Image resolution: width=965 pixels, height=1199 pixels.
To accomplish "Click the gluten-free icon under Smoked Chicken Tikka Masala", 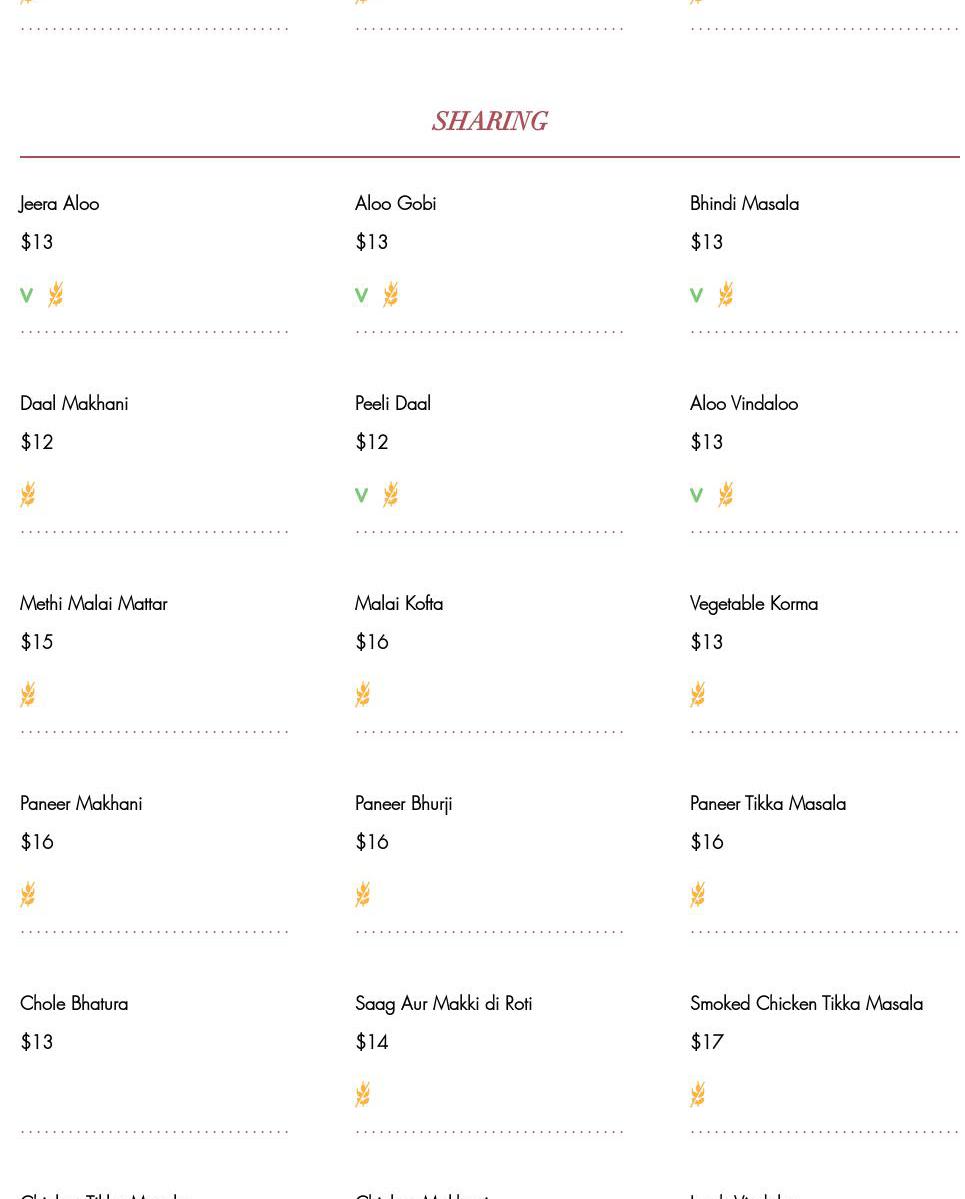I will click(698, 1094).
